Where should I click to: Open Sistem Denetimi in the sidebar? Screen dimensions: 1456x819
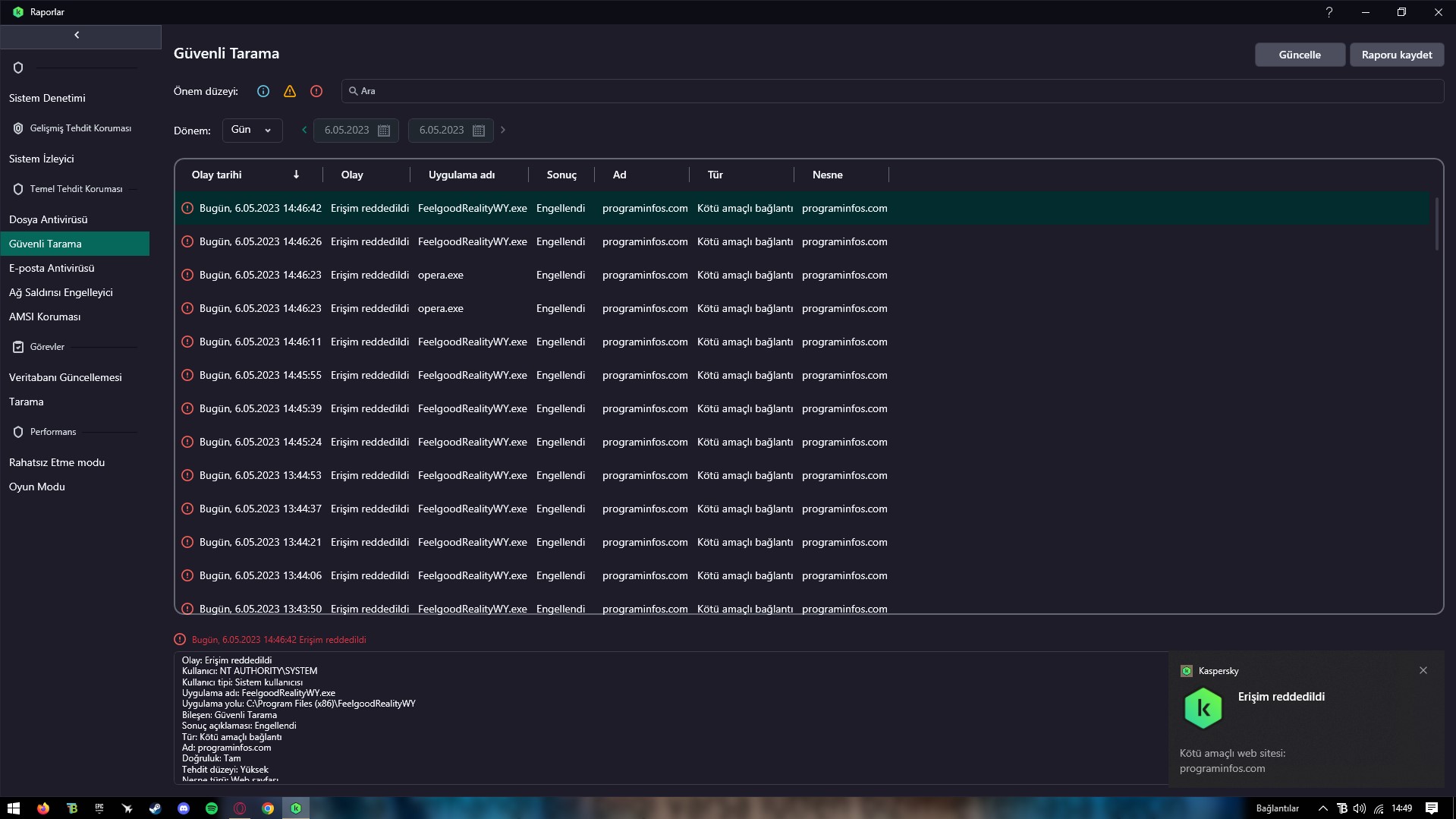click(47, 98)
